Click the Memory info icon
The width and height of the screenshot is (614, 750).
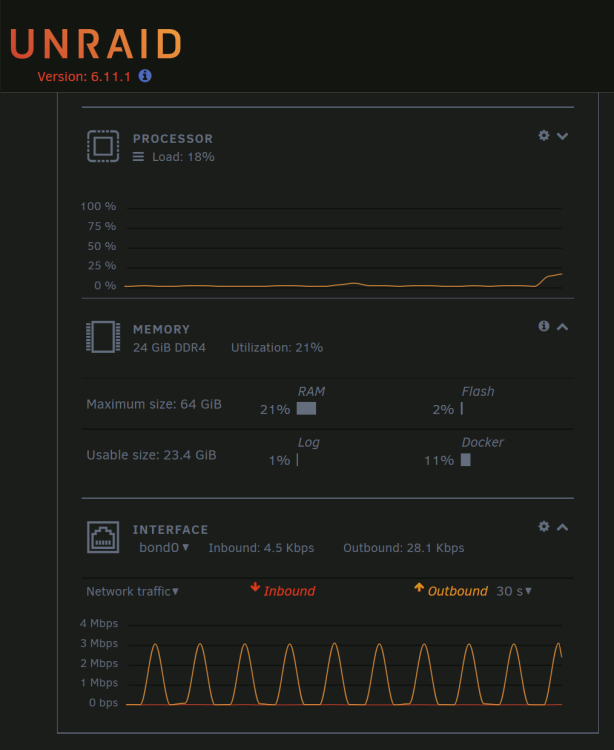(544, 326)
